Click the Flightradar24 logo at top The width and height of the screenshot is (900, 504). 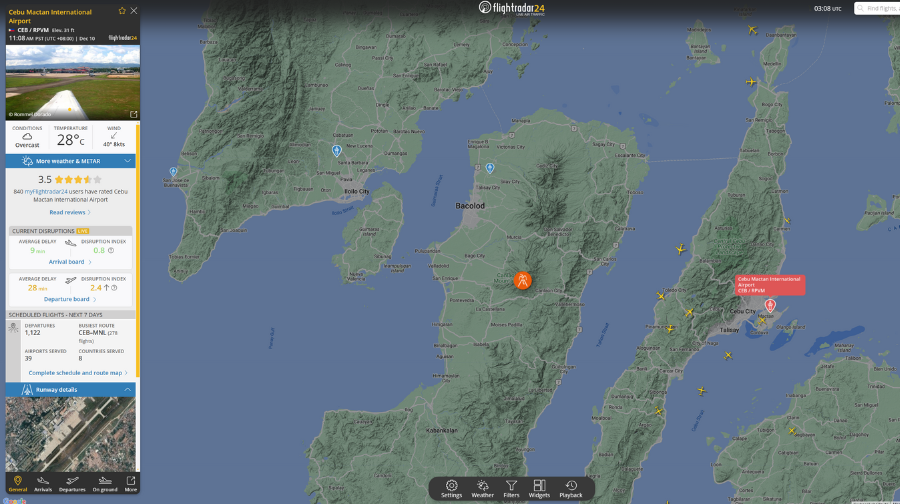tap(512, 8)
